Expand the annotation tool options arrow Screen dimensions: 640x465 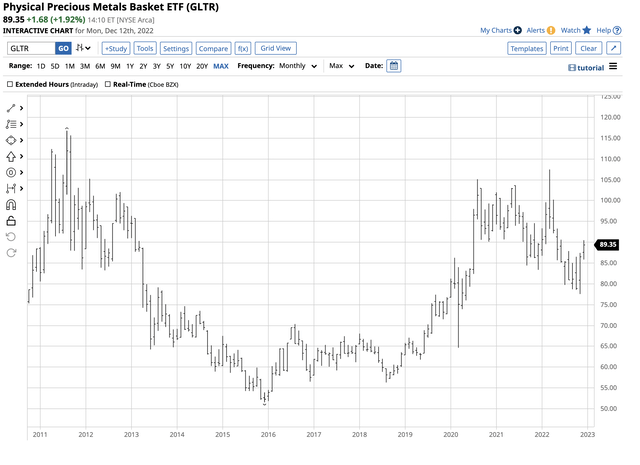tap(21, 124)
